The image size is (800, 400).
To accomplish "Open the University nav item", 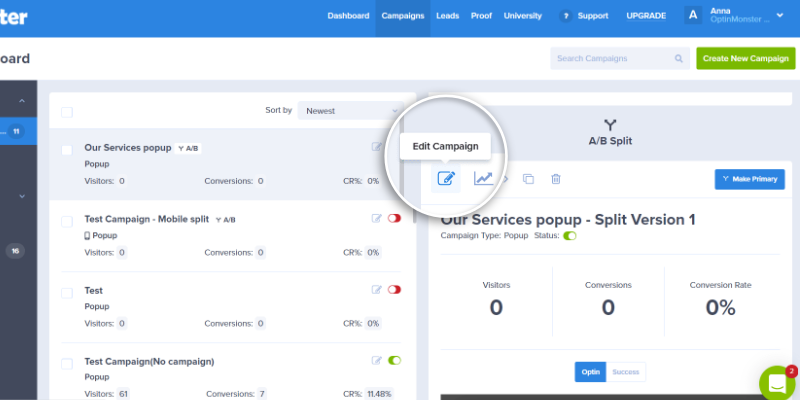I will pos(523,16).
